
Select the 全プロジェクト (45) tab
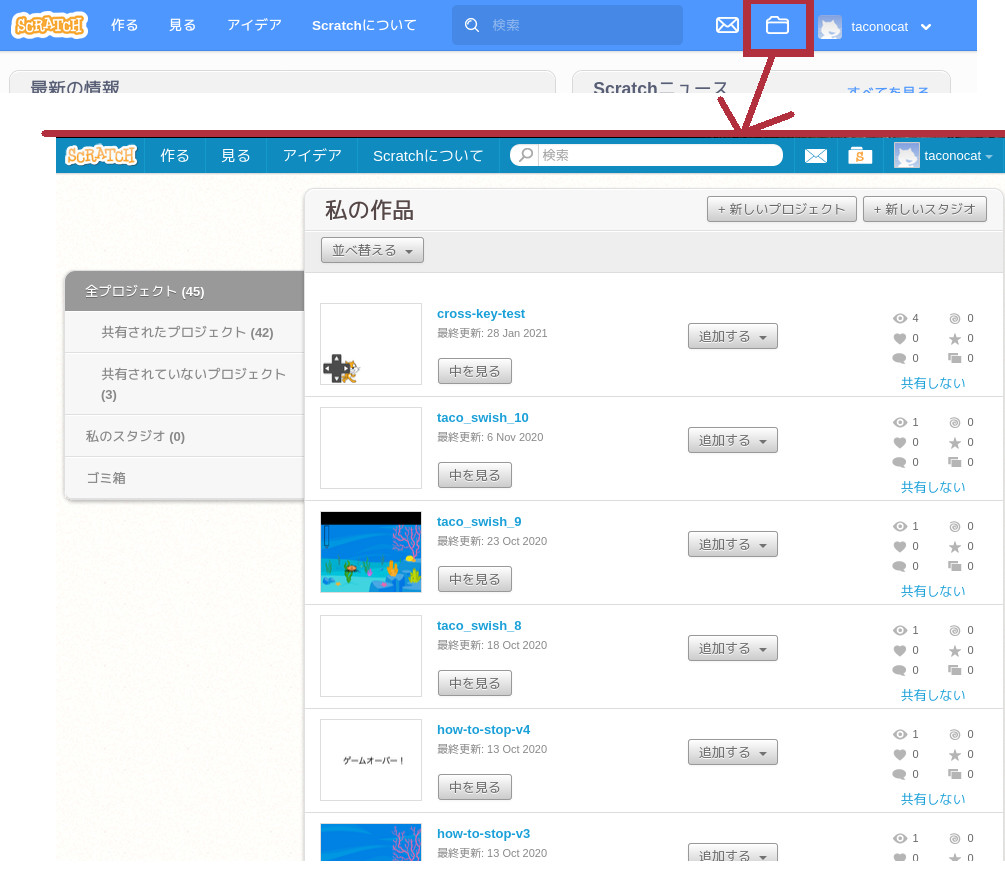[185, 291]
